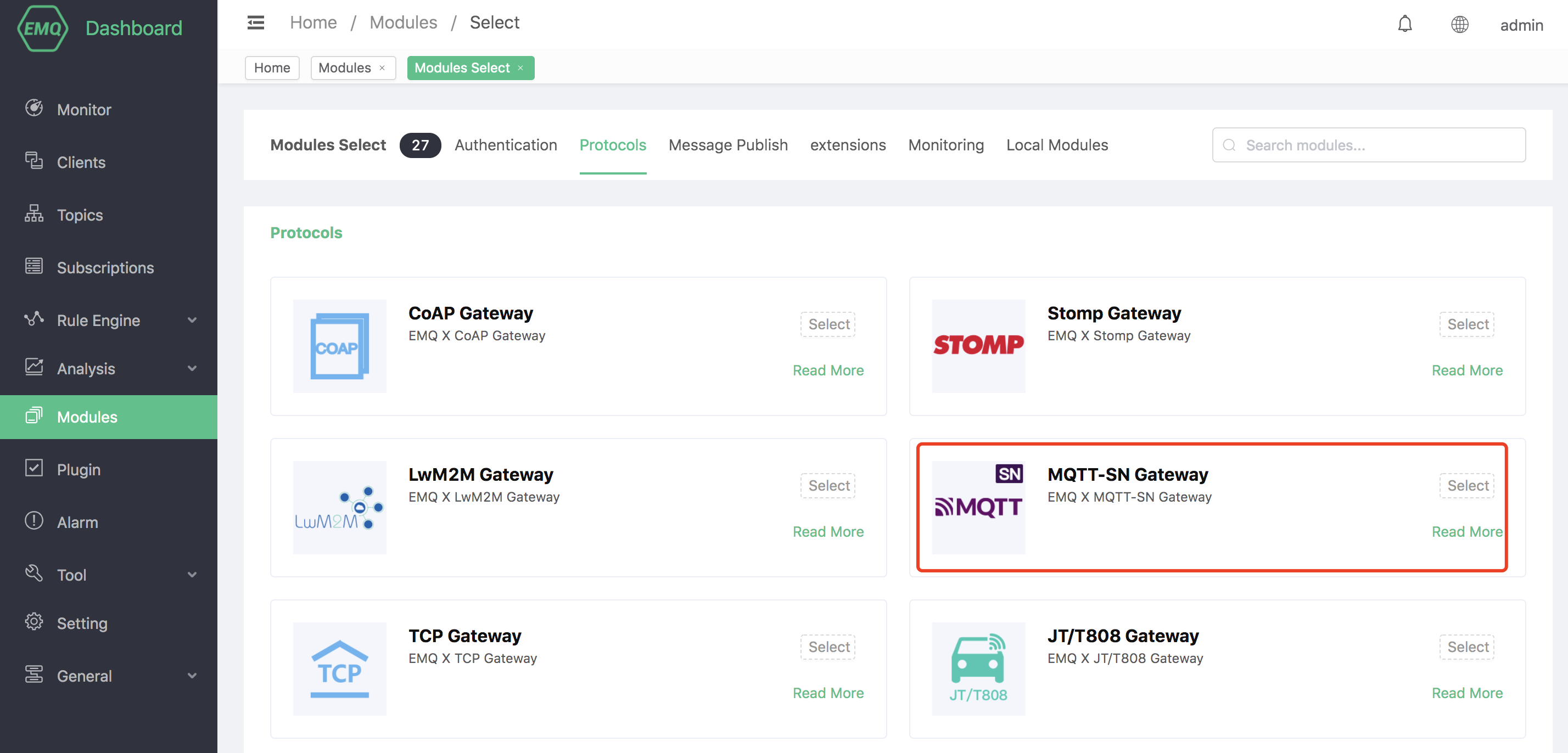Viewport: 1568px width, 753px height.
Task: Toggle the hamburger sidebar collapse icon
Action: coord(256,23)
